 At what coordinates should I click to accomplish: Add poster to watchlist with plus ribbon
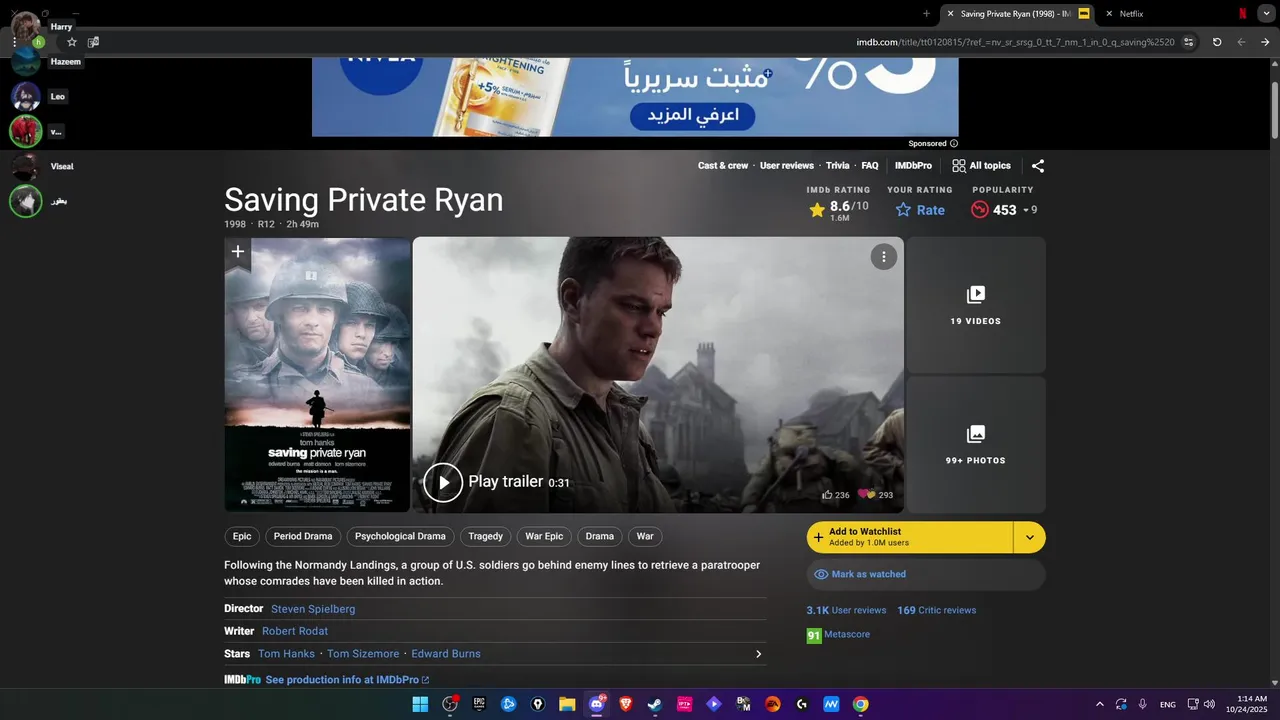click(x=238, y=252)
